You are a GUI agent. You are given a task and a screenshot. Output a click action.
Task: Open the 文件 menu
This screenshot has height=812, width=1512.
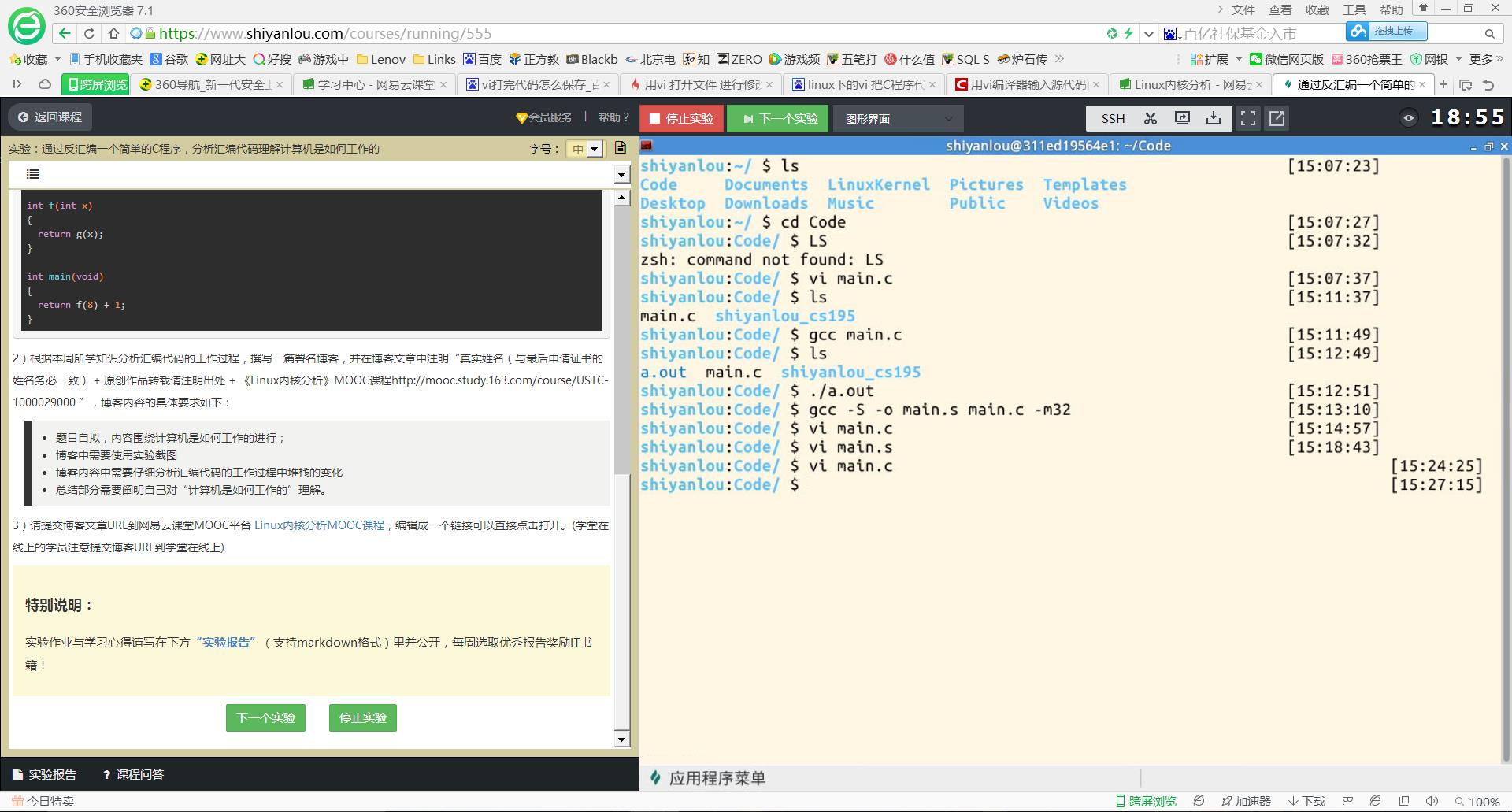[x=1243, y=9]
